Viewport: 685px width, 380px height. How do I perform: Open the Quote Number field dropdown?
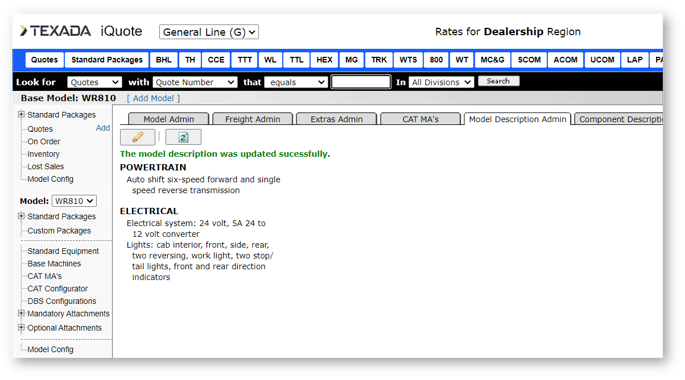[195, 82]
